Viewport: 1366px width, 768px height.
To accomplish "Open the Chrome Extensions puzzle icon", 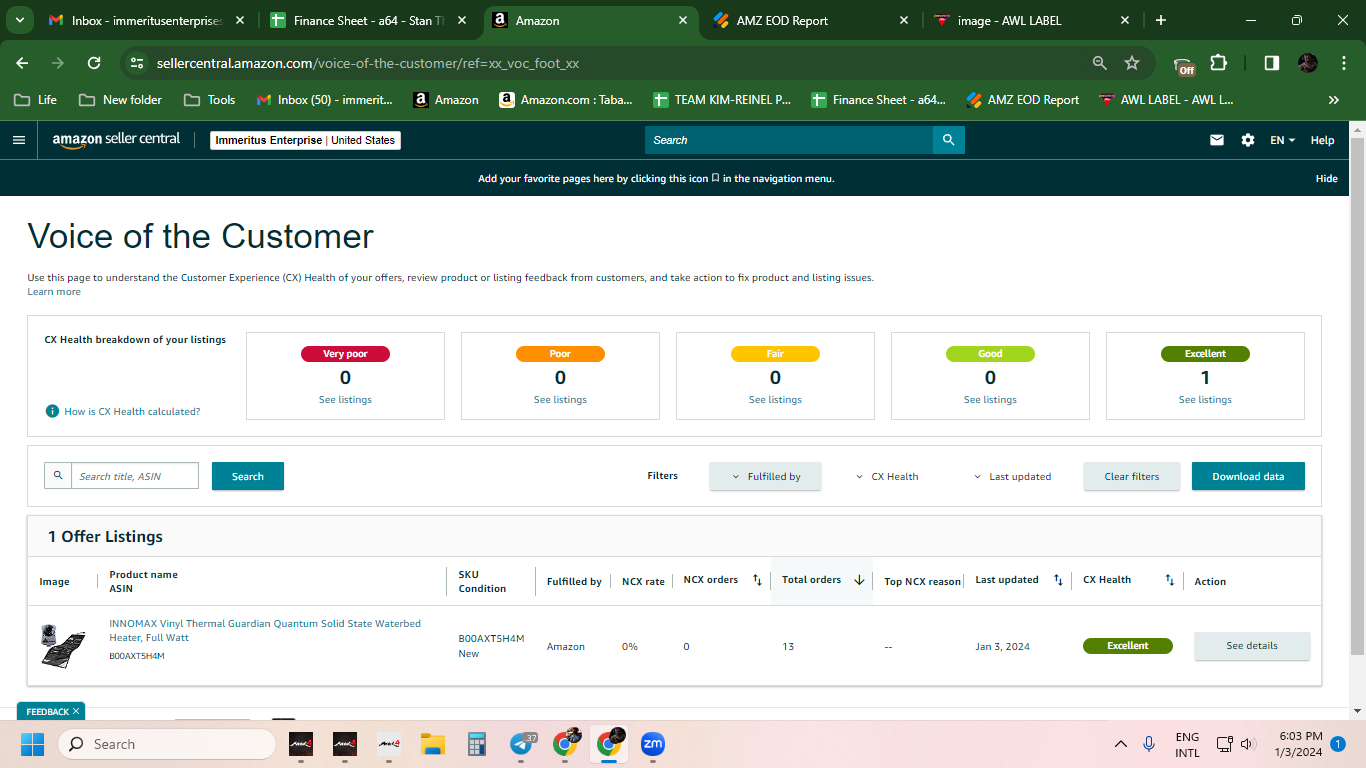I will click(1218, 63).
